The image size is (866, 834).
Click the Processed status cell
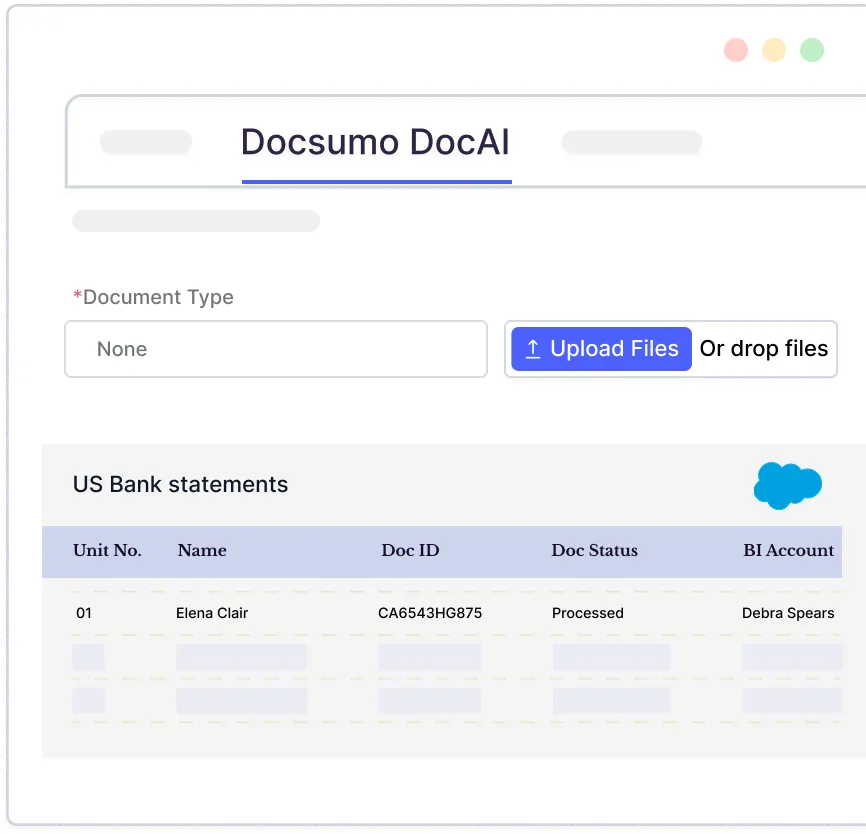pyautogui.click(x=588, y=613)
